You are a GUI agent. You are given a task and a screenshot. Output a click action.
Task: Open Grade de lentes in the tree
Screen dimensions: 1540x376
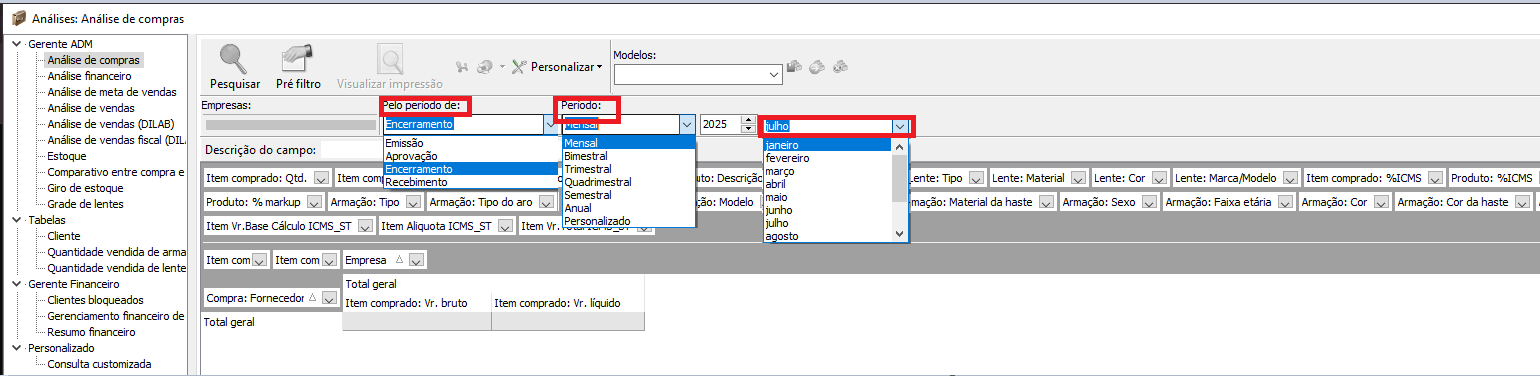point(87,204)
